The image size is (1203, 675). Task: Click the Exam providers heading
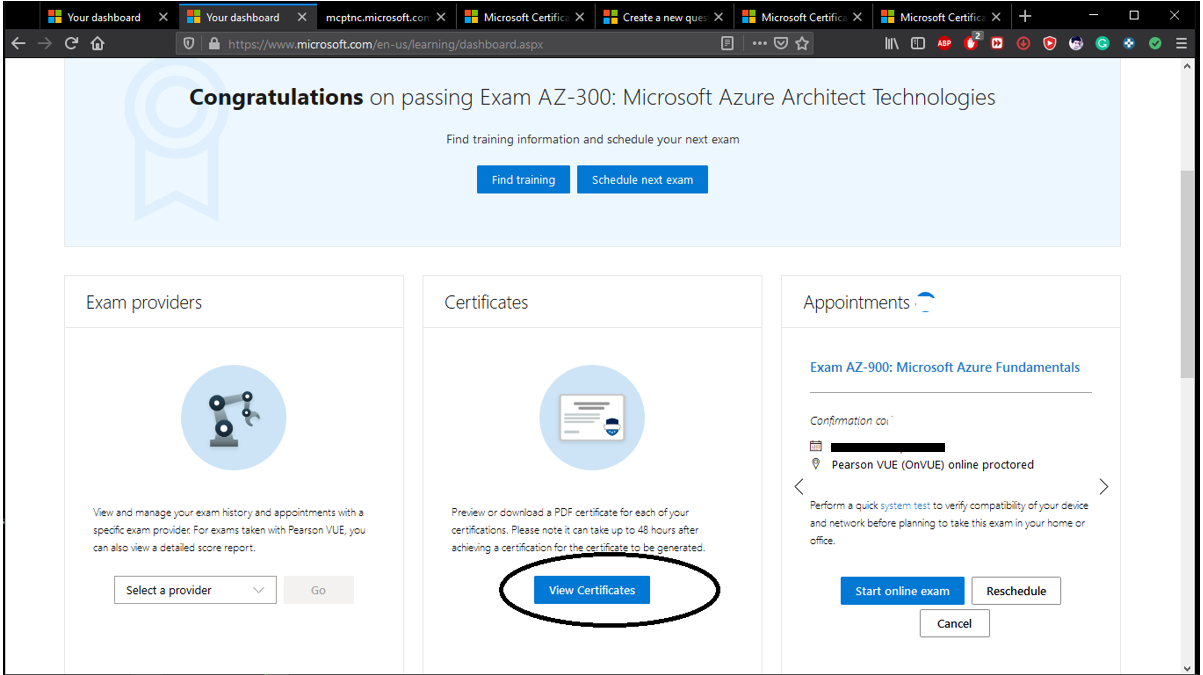point(144,302)
